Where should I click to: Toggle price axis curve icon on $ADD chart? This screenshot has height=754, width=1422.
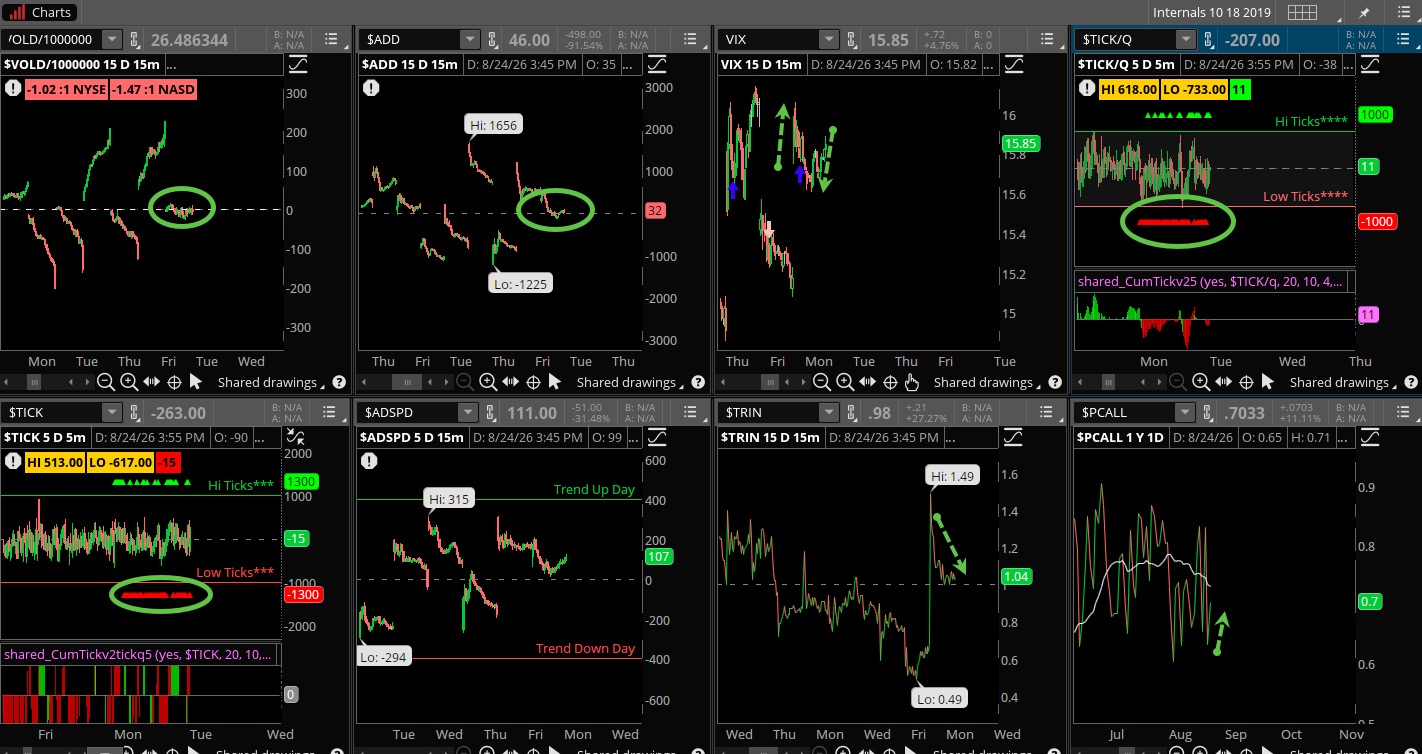click(656, 65)
